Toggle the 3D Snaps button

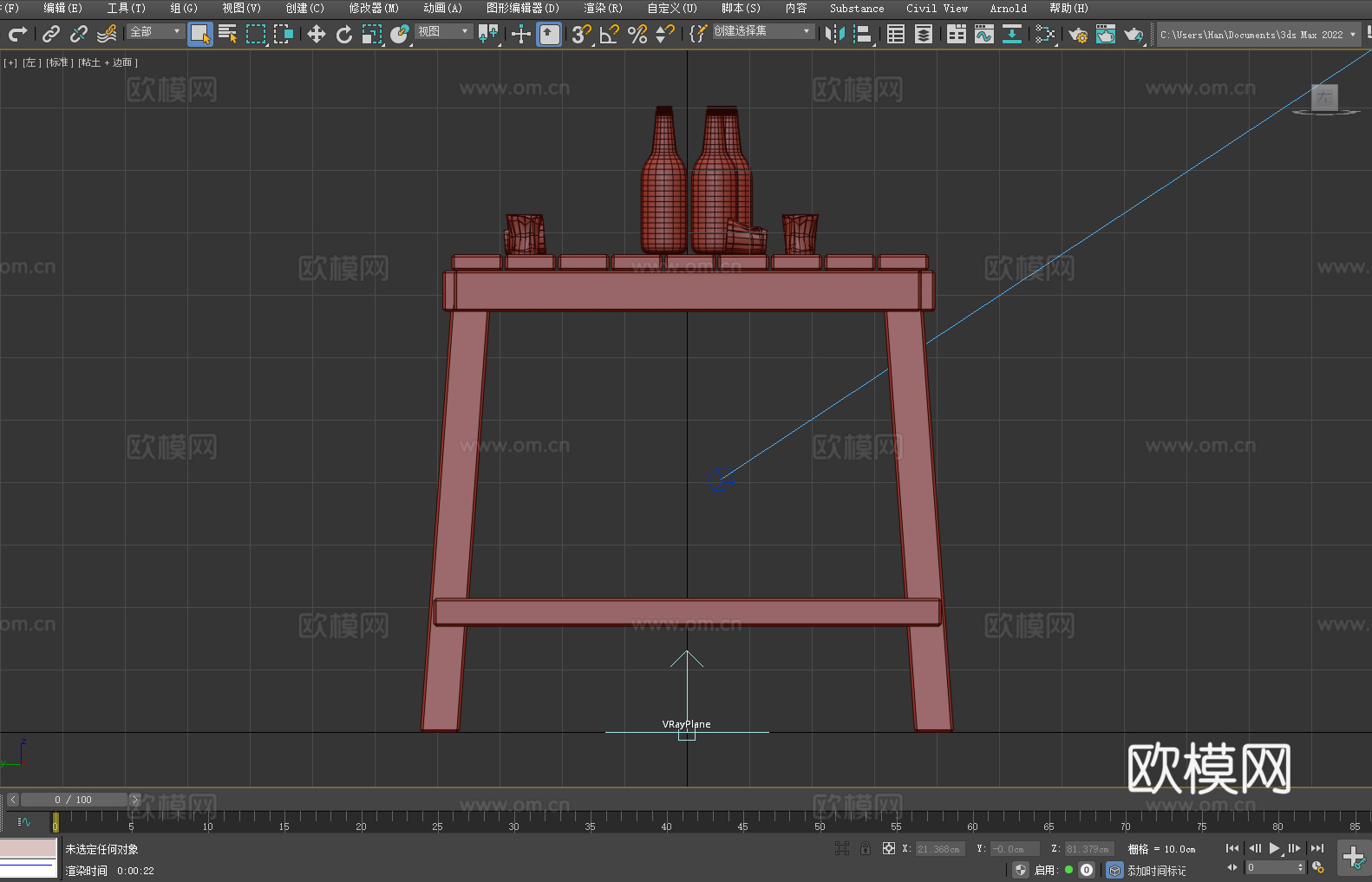coord(580,34)
